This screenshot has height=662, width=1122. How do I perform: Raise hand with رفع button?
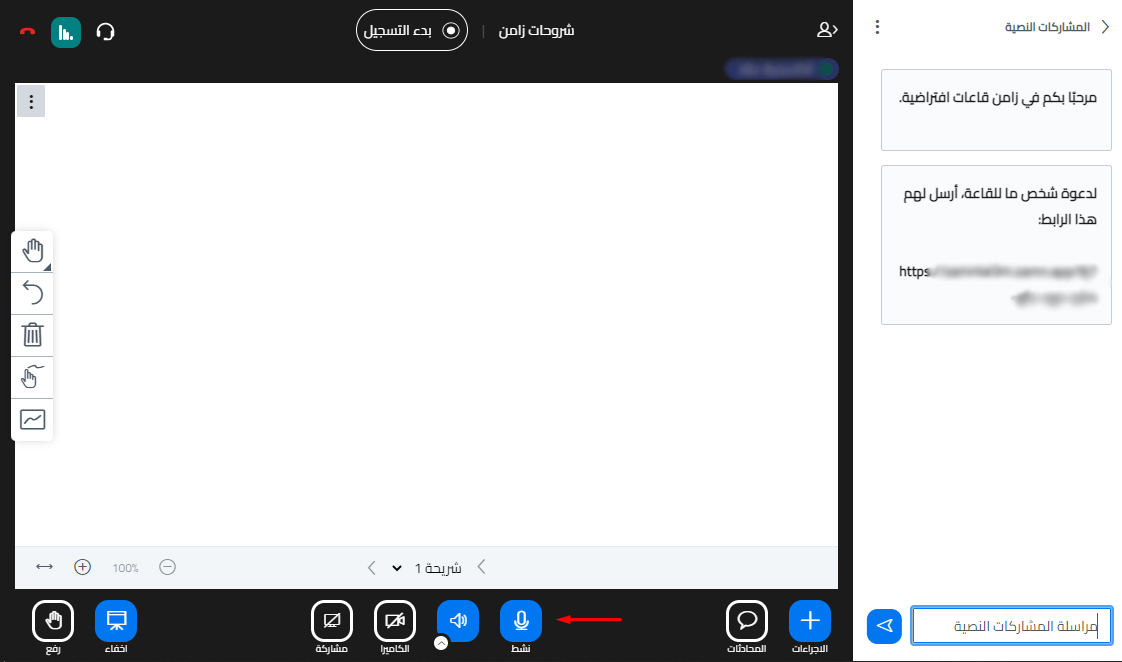[53, 621]
